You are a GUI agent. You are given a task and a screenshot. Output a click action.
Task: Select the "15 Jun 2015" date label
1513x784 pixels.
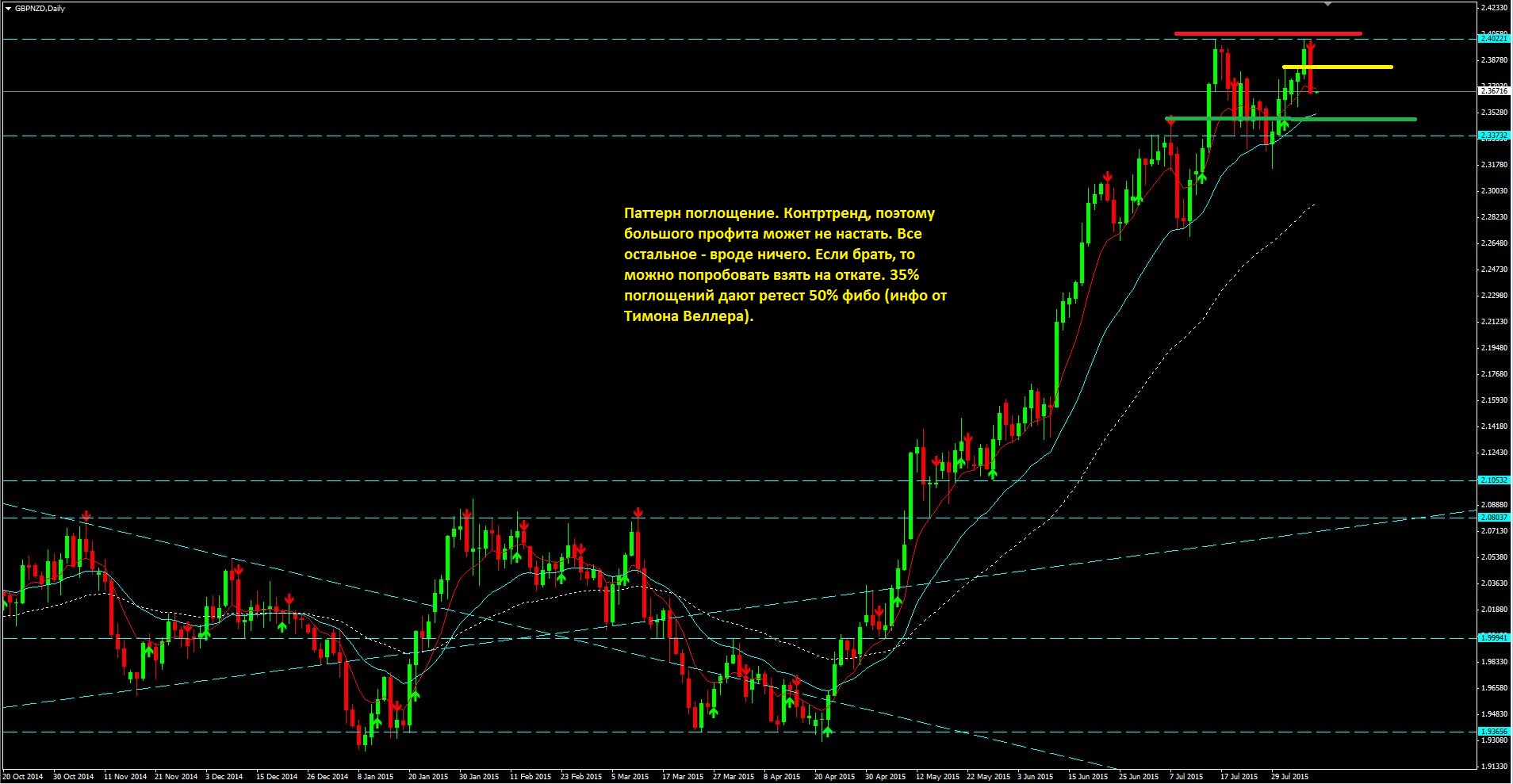point(1088,777)
